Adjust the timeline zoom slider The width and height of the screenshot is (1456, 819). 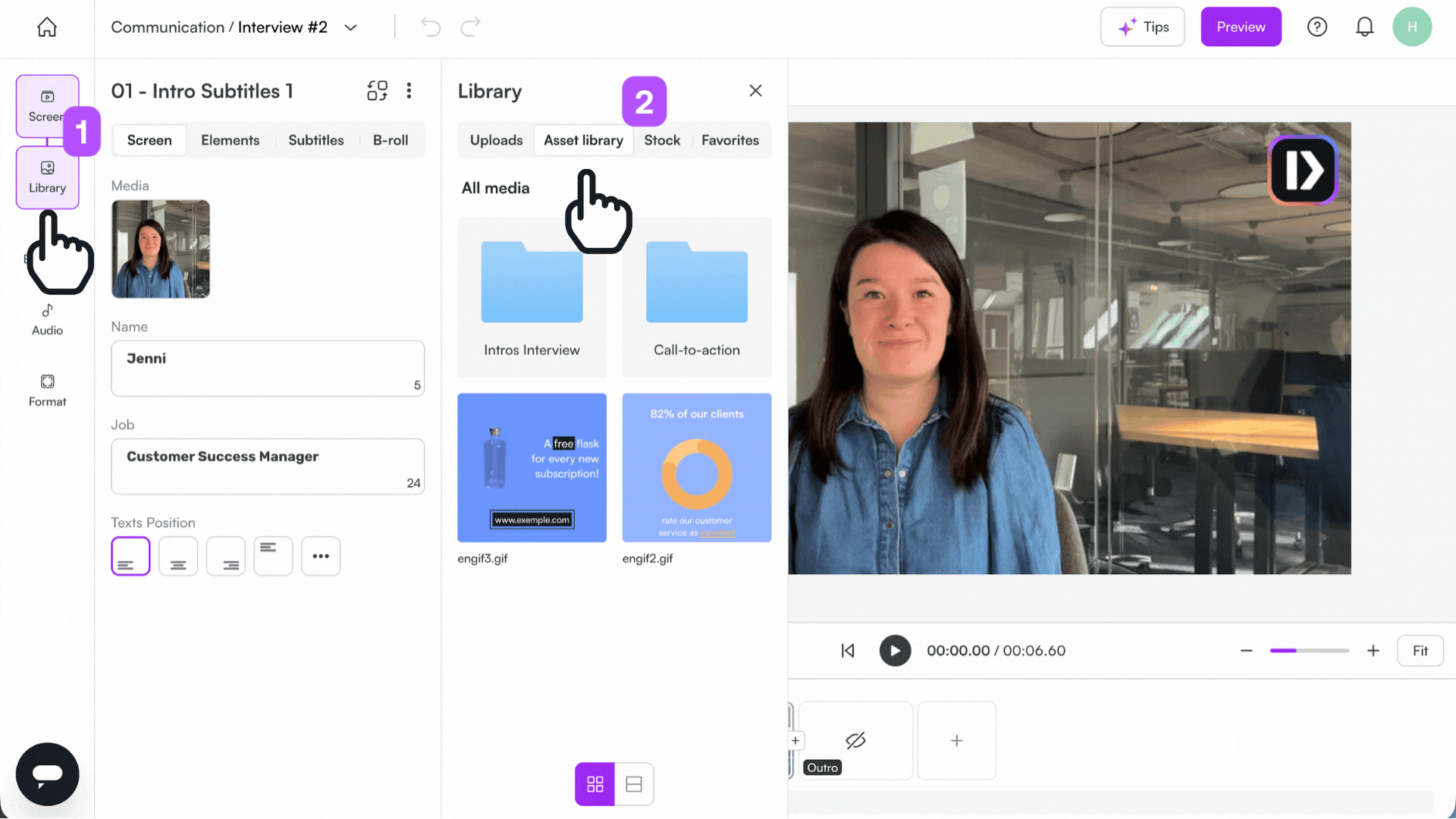[1310, 651]
